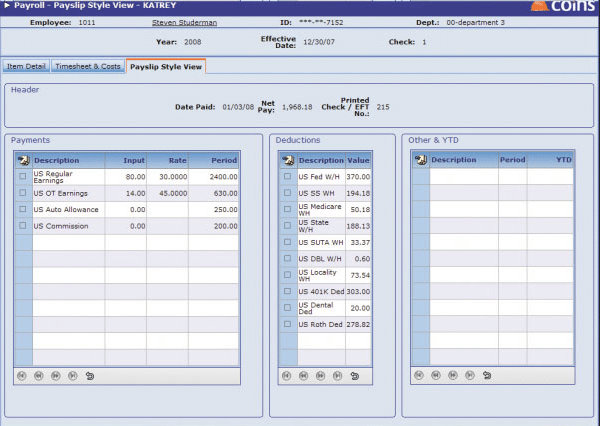Tick the US Fed W/H checkbox
This screenshot has height=426, width=600.
pos(287,176)
